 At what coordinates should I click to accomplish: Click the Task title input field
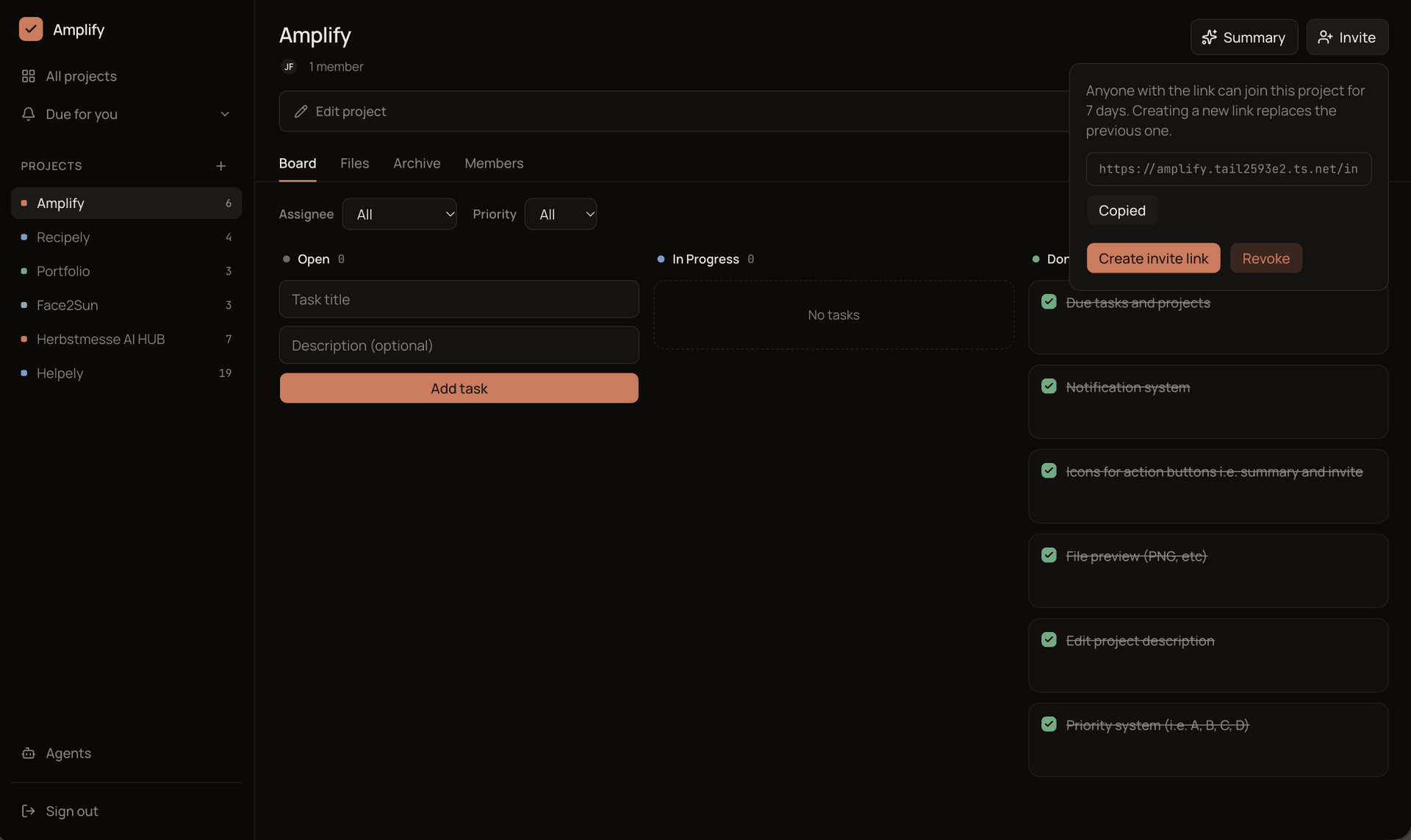tap(459, 300)
